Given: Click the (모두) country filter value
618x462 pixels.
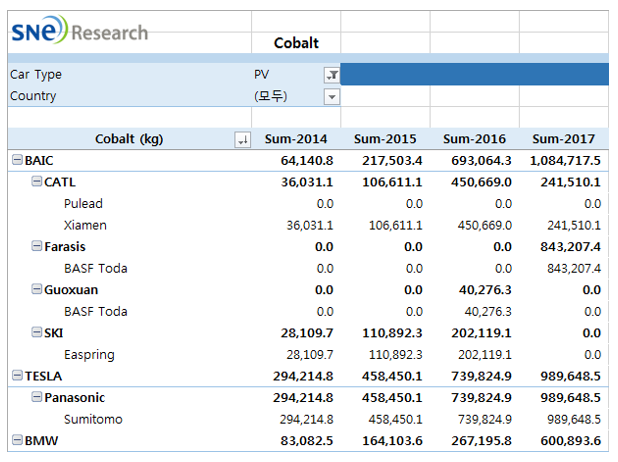Looking at the screenshot, I should [x=270, y=96].
